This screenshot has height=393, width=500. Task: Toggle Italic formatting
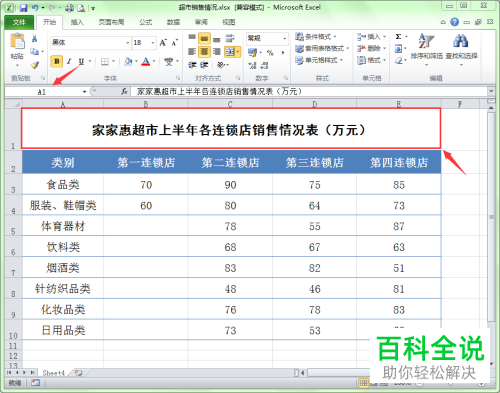point(69,61)
